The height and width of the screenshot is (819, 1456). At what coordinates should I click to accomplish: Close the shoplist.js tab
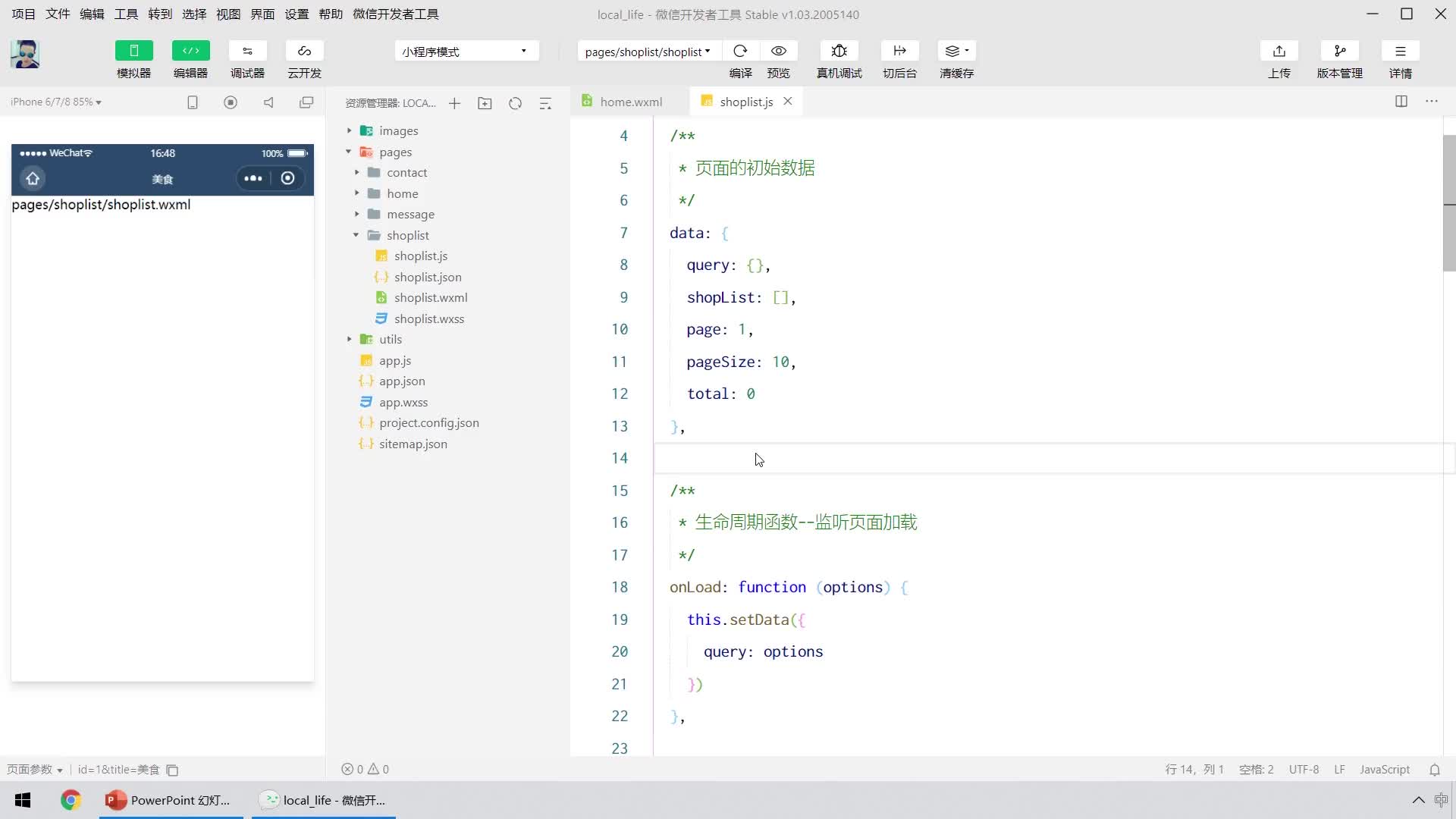(x=788, y=101)
